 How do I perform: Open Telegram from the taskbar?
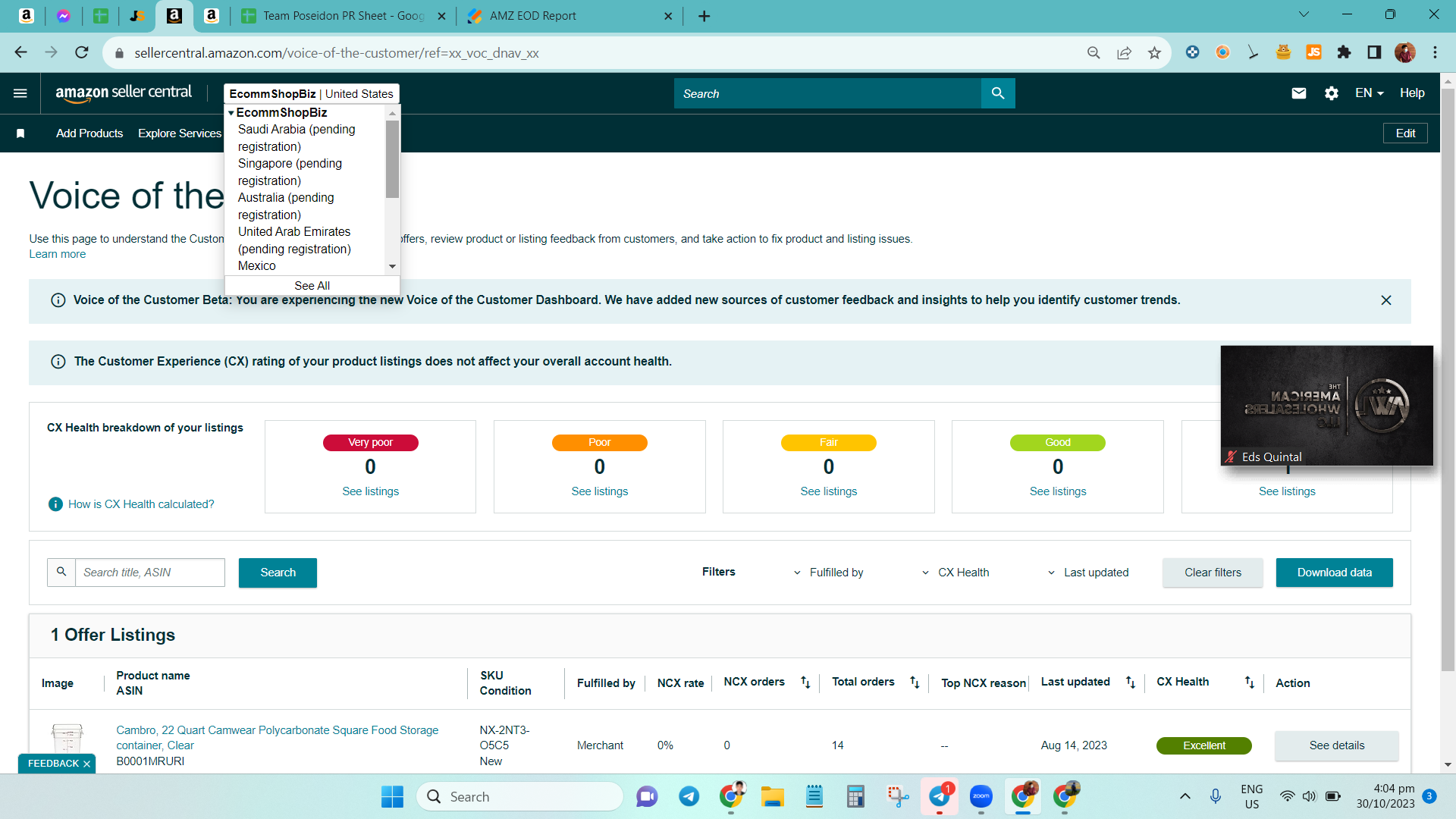point(689,796)
